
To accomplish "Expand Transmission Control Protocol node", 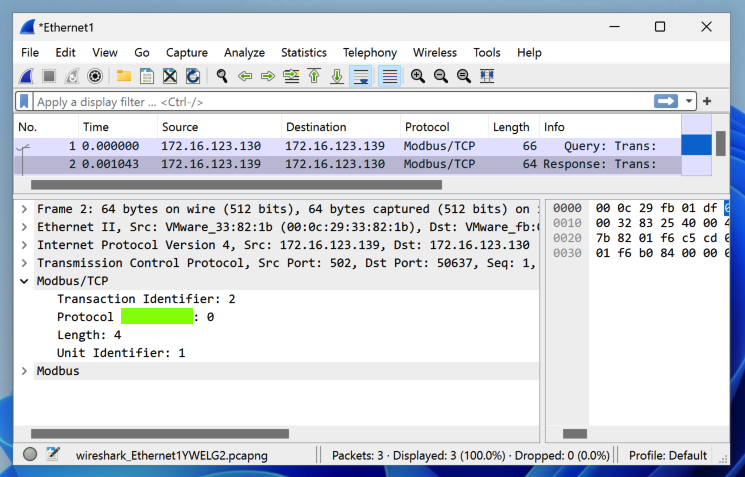I will [x=24, y=263].
